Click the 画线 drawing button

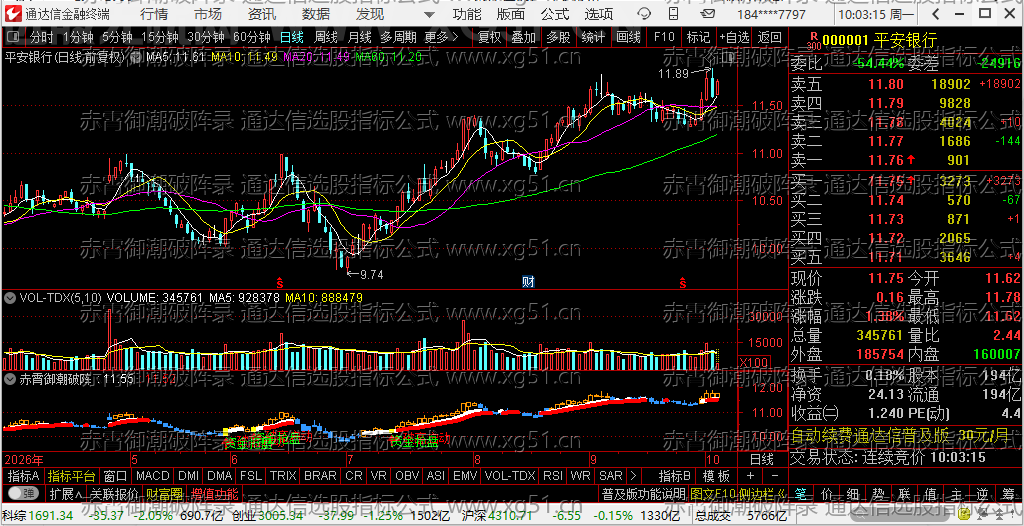pos(628,37)
